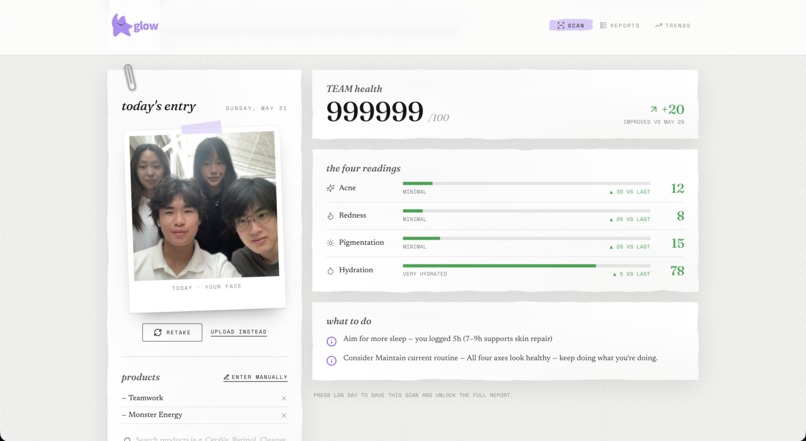Click the Pigmentation progress bar
Viewport: 806px width, 441px height.
[x=526, y=238]
